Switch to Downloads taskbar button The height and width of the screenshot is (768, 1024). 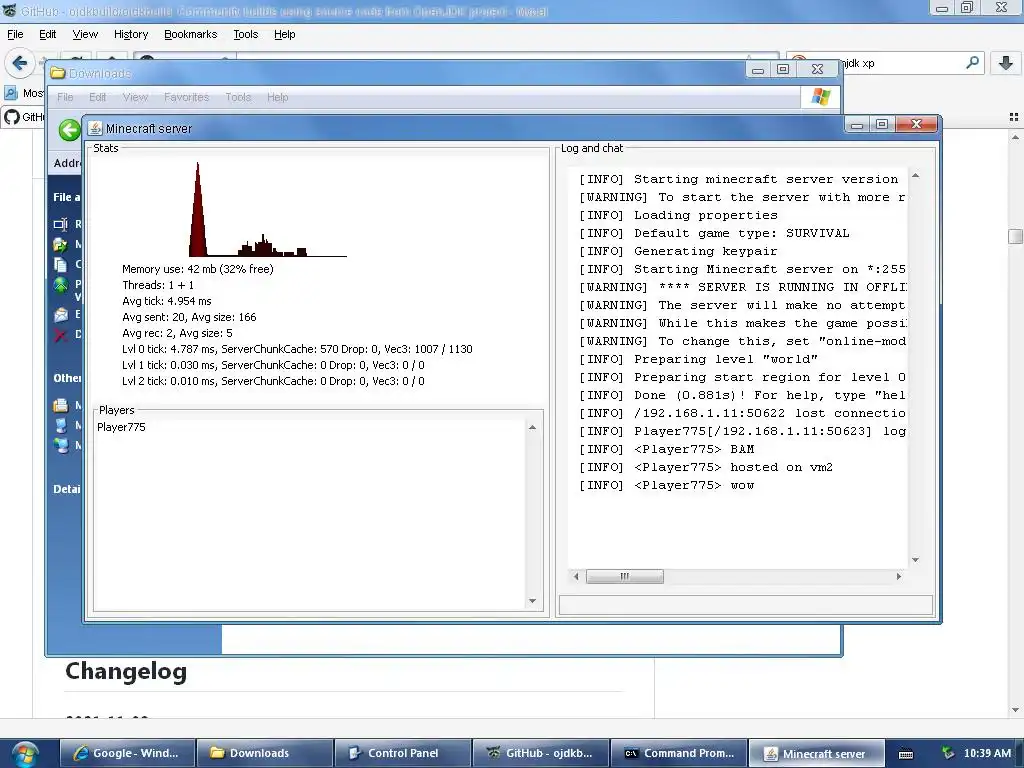point(265,753)
